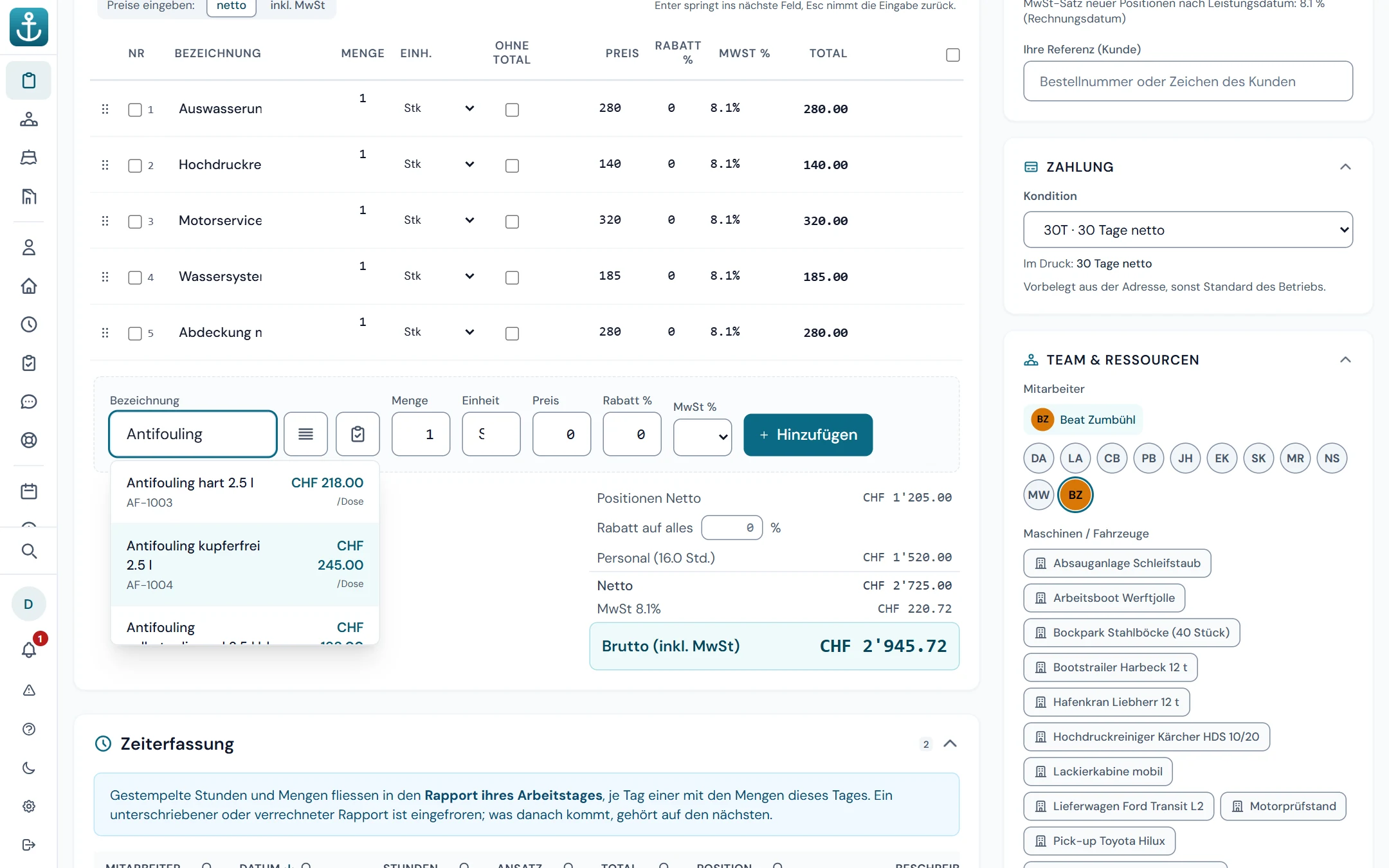Click the Rabatt auf alles percent field
This screenshot has height=868, width=1389.
[732, 528]
